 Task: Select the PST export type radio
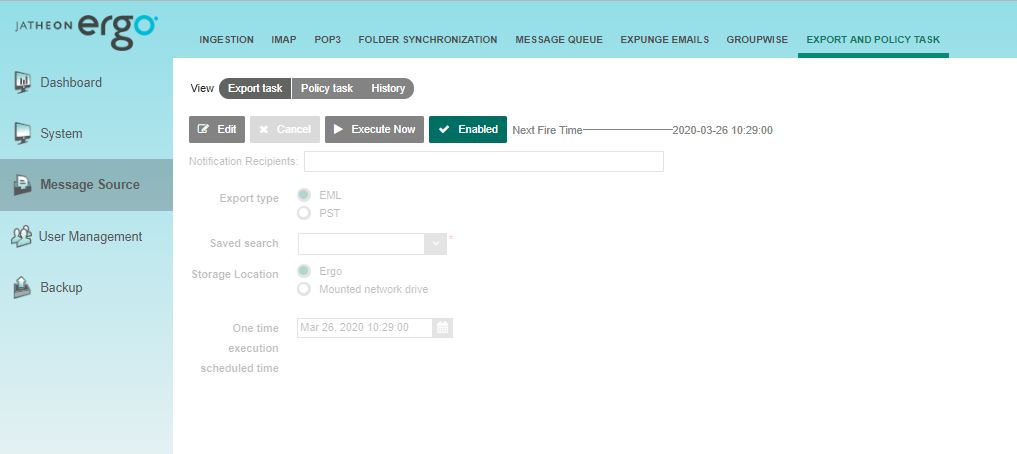click(x=304, y=213)
